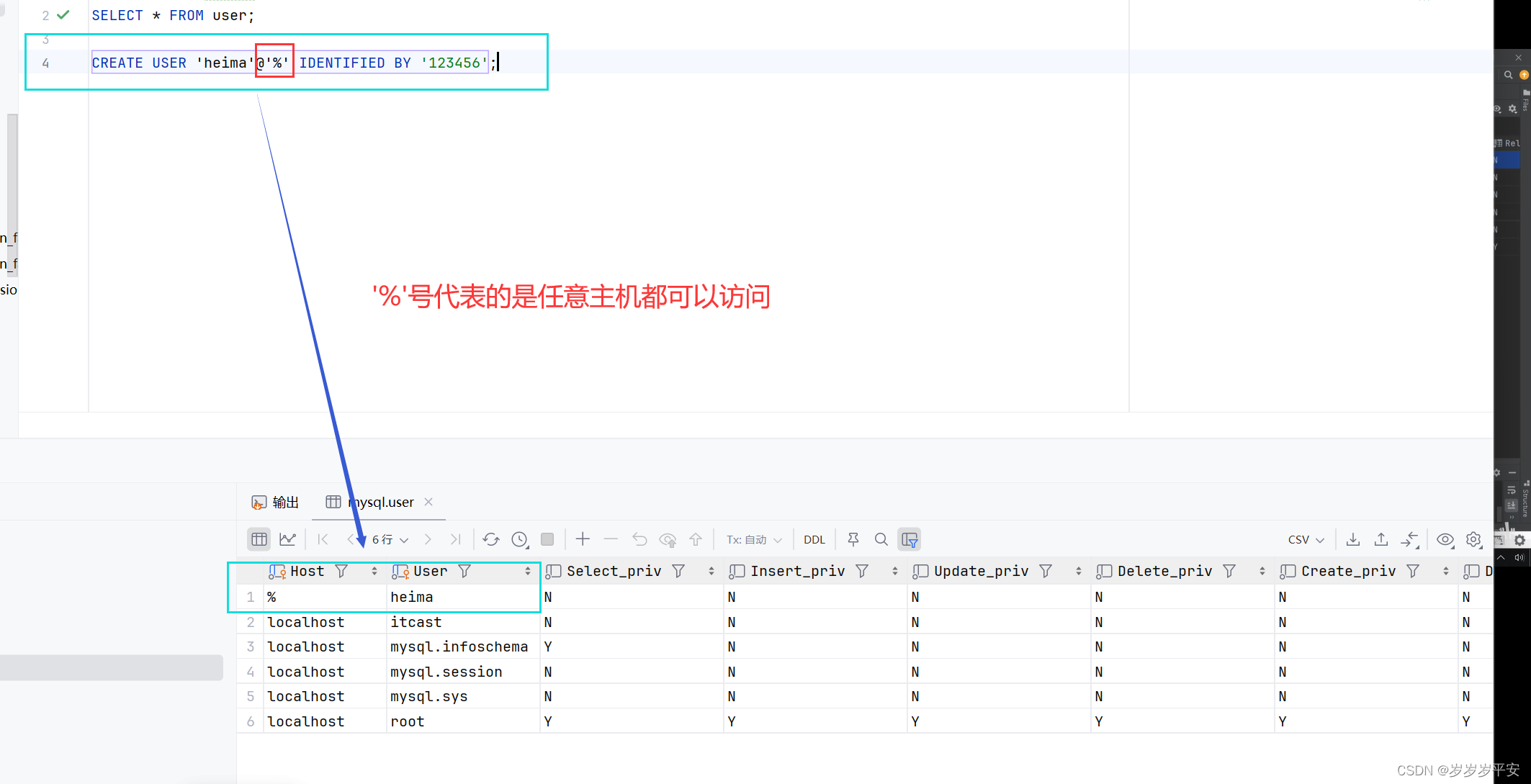This screenshot has height=784, width=1531.
Task: Expand hidden system tray icons chevron
Action: (x=1501, y=557)
